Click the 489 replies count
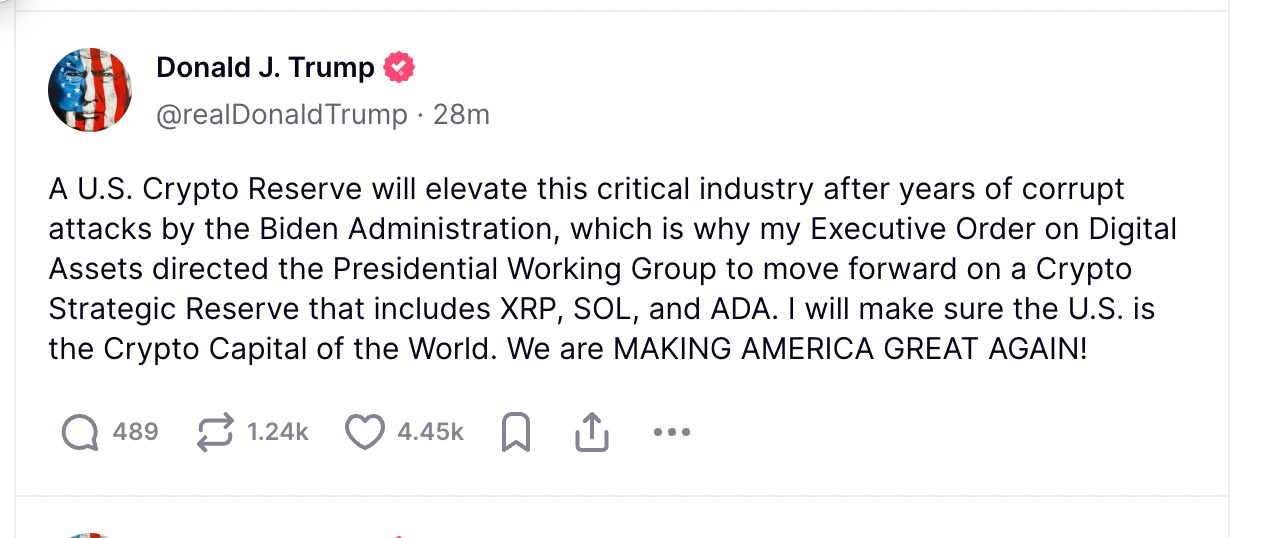 (x=135, y=432)
